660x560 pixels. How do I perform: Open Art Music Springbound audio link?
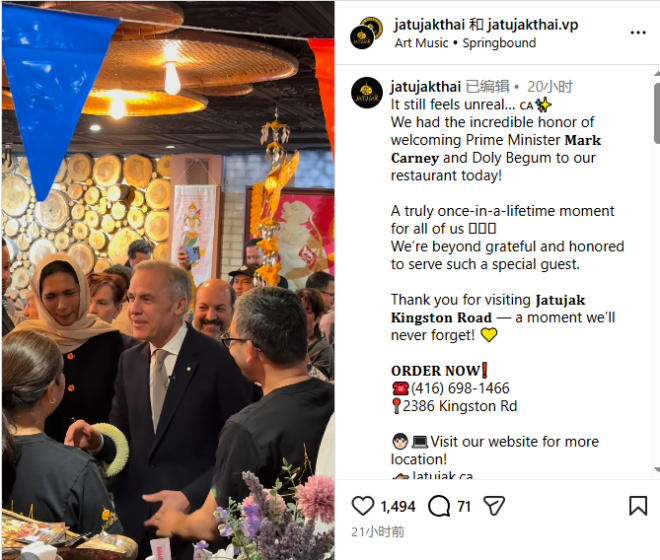(x=465, y=43)
